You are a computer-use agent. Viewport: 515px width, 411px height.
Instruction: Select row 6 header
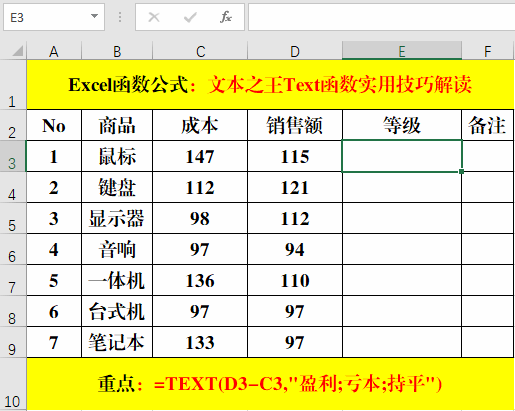(13, 249)
